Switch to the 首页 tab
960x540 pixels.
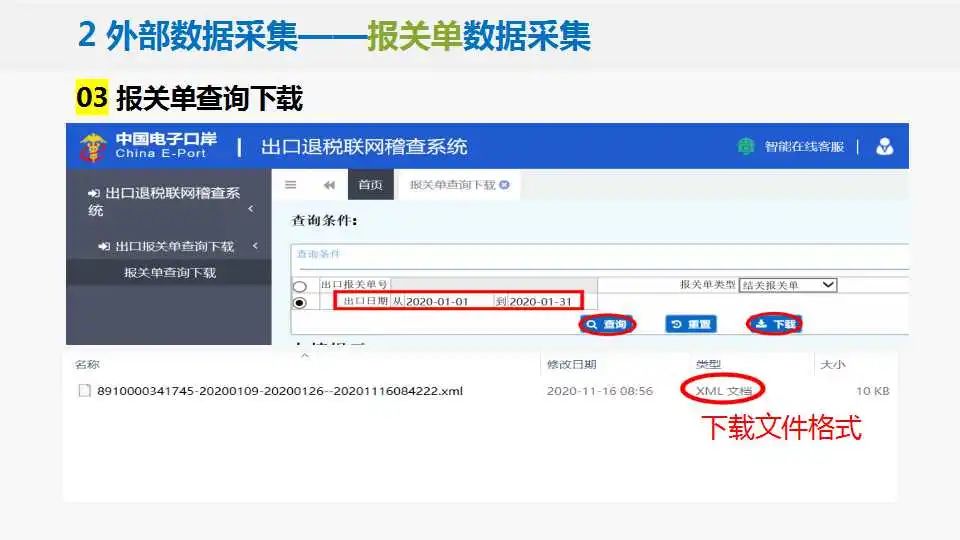click(x=370, y=185)
